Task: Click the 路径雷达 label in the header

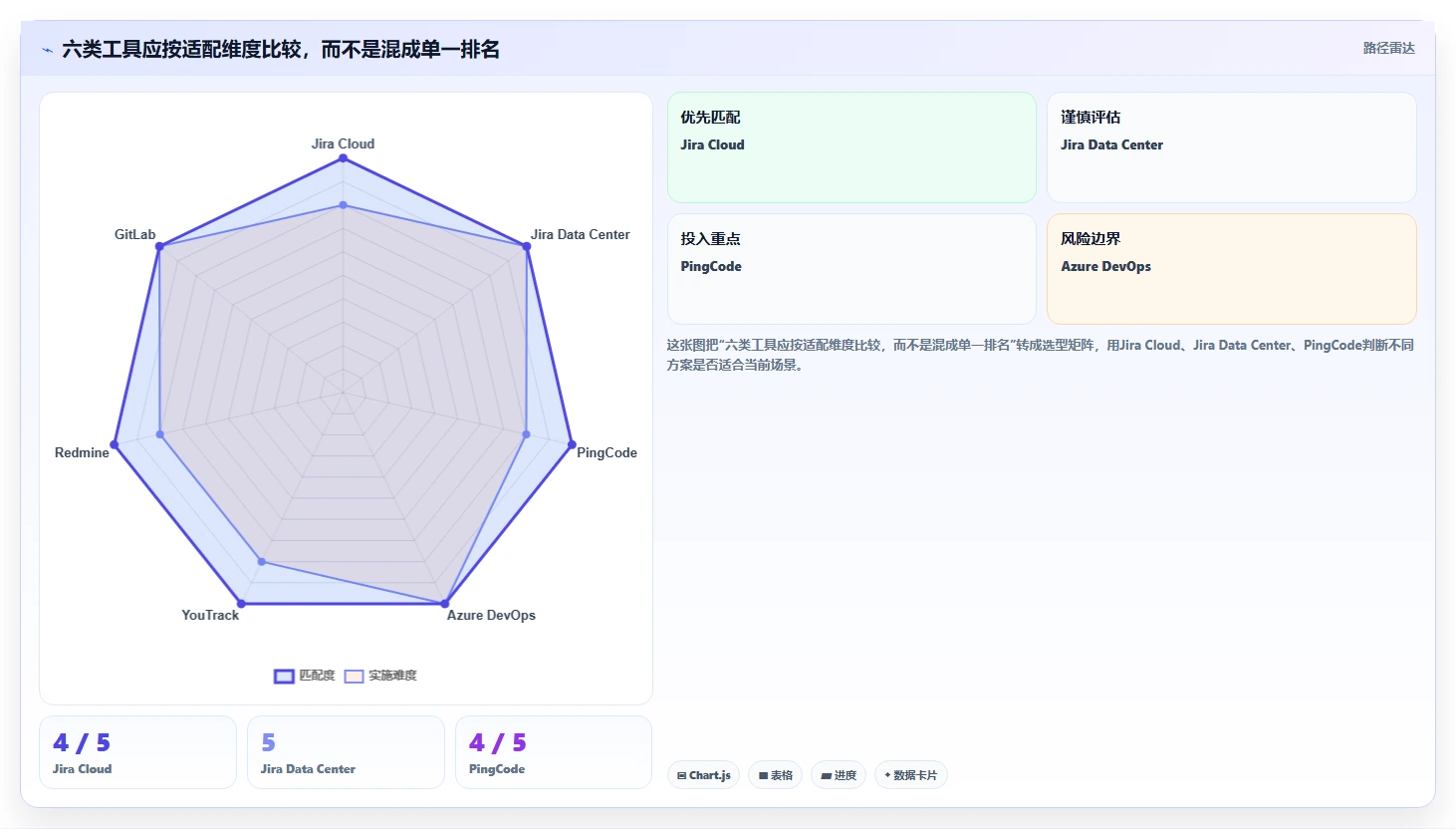Action: click(x=1388, y=48)
